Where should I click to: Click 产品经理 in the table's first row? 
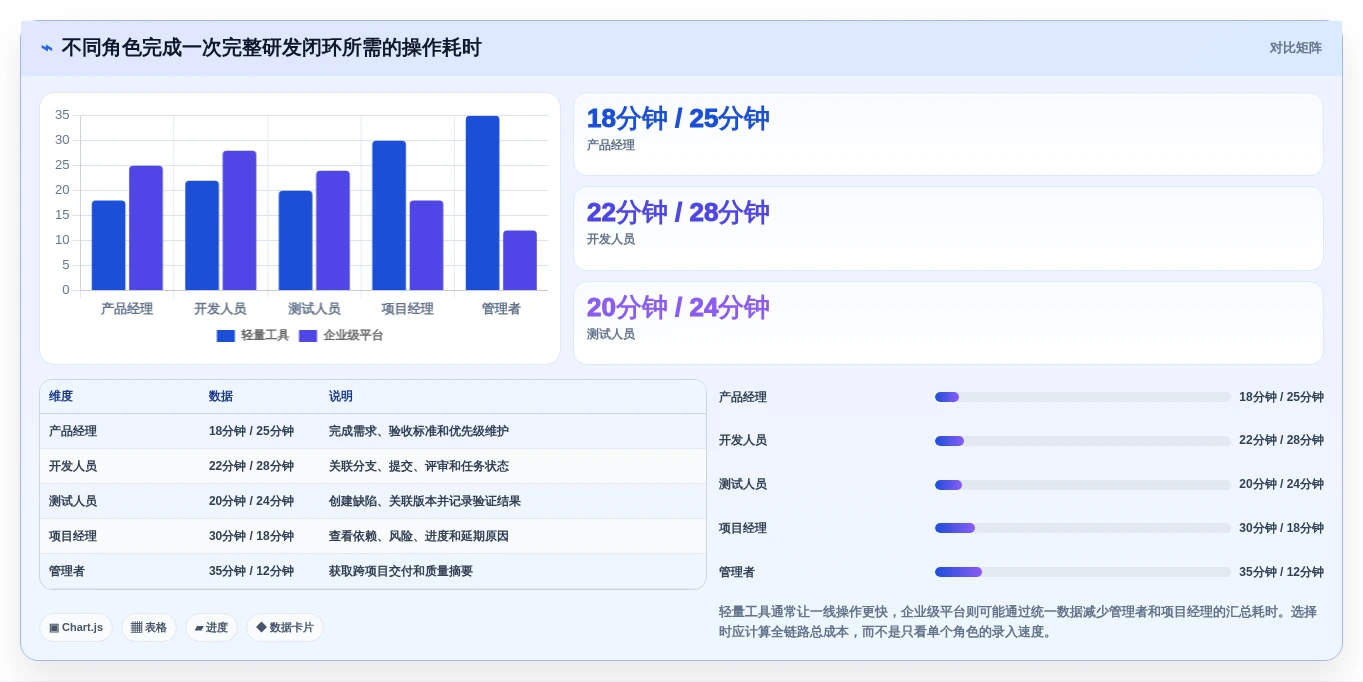[73, 431]
